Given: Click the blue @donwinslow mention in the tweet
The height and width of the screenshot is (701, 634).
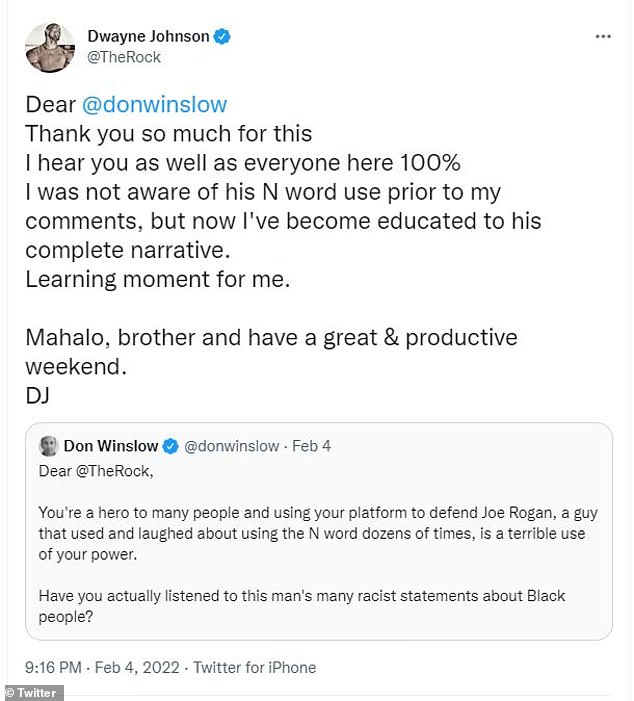Looking at the screenshot, I should click(x=155, y=105).
